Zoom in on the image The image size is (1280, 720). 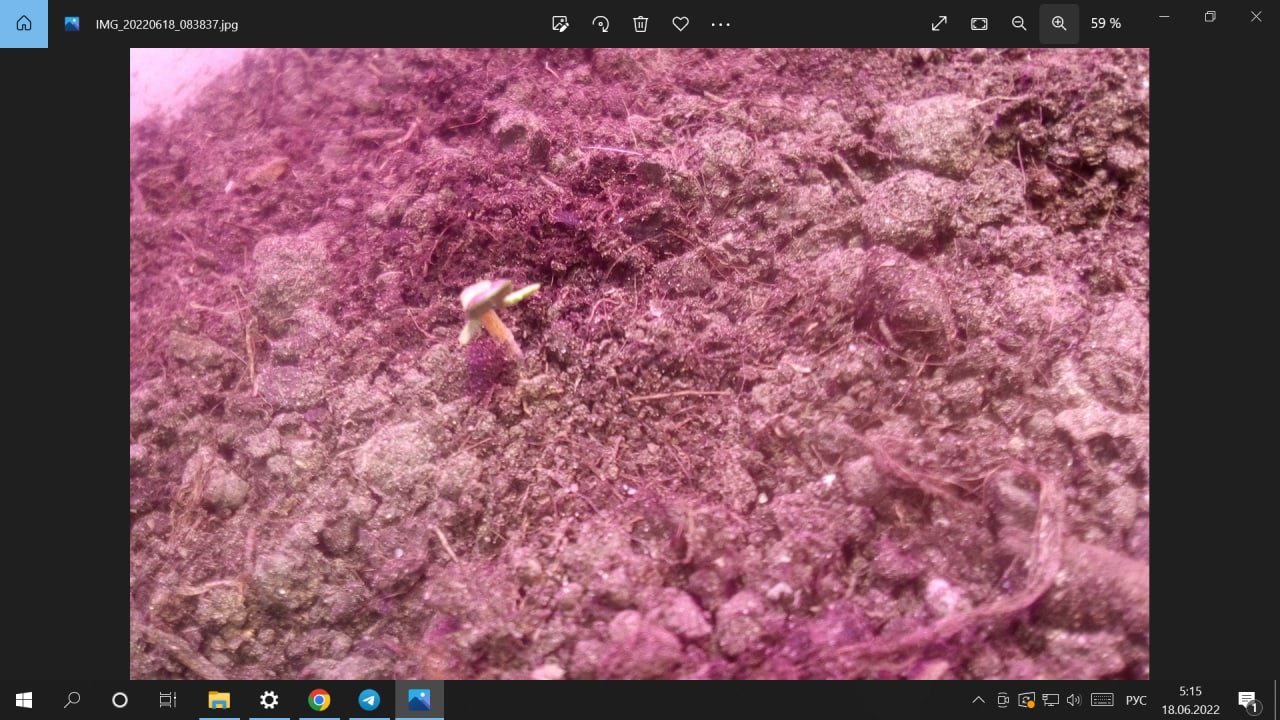click(1059, 24)
